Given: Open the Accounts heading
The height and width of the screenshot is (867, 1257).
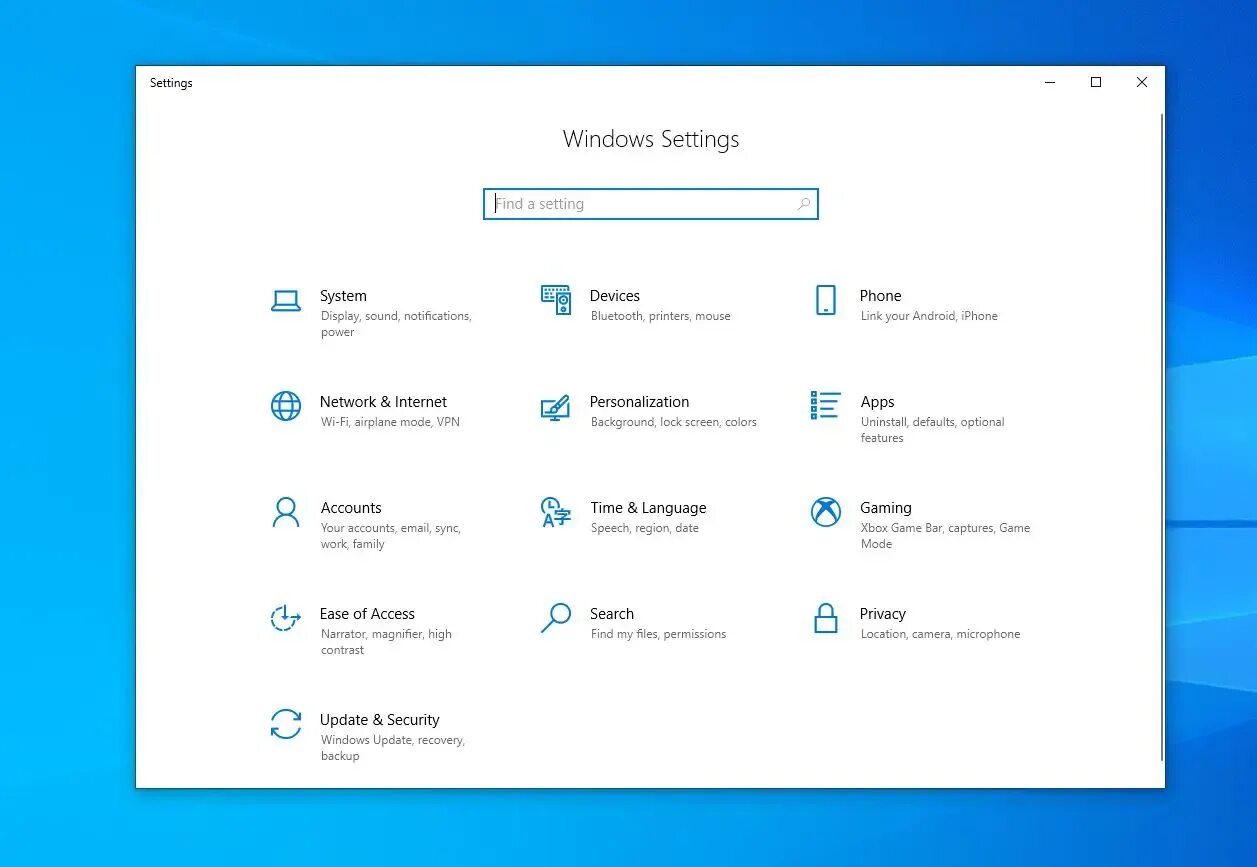Looking at the screenshot, I should pos(351,508).
